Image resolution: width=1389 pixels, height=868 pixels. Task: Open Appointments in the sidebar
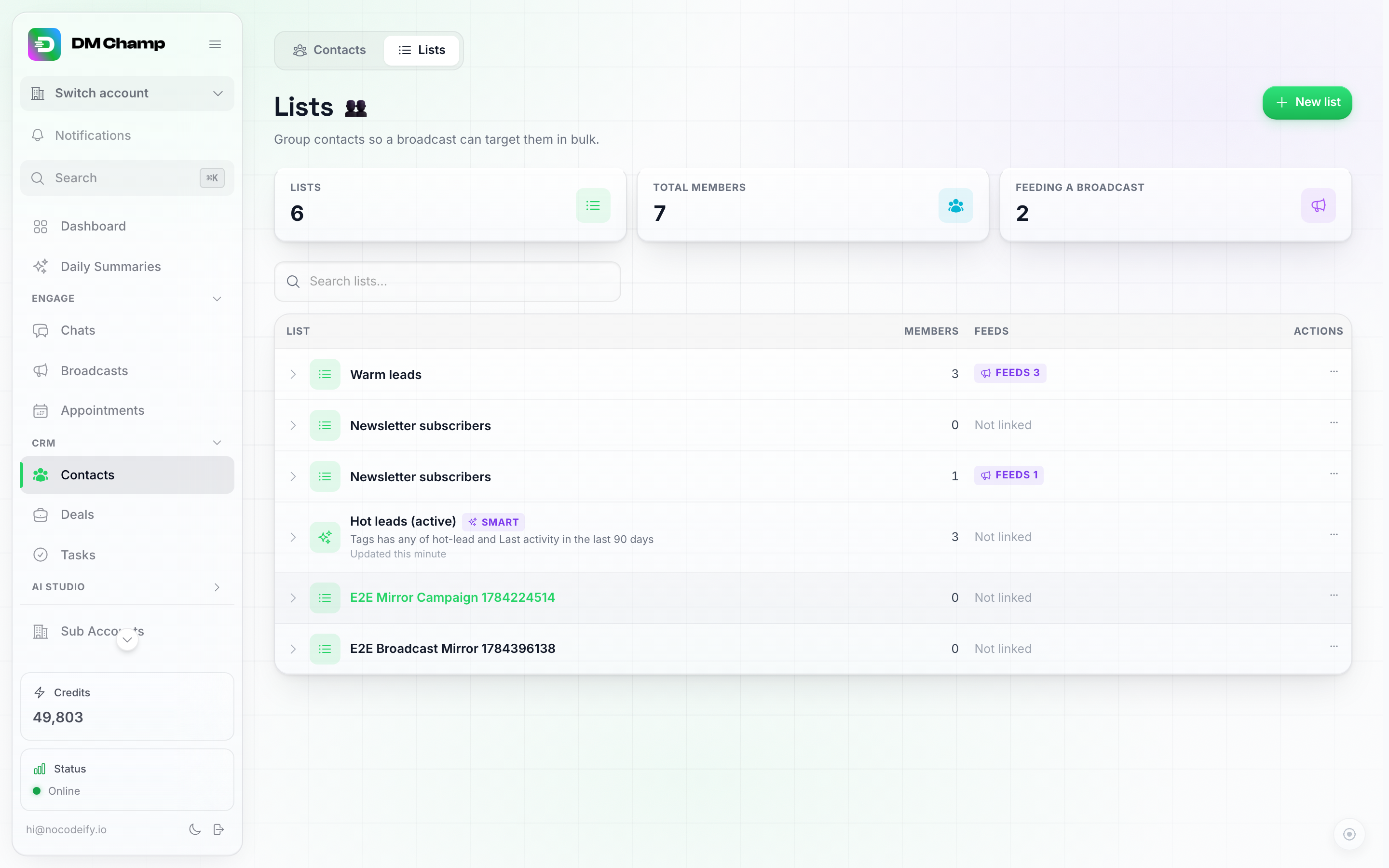pyautogui.click(x=127, y=410)
